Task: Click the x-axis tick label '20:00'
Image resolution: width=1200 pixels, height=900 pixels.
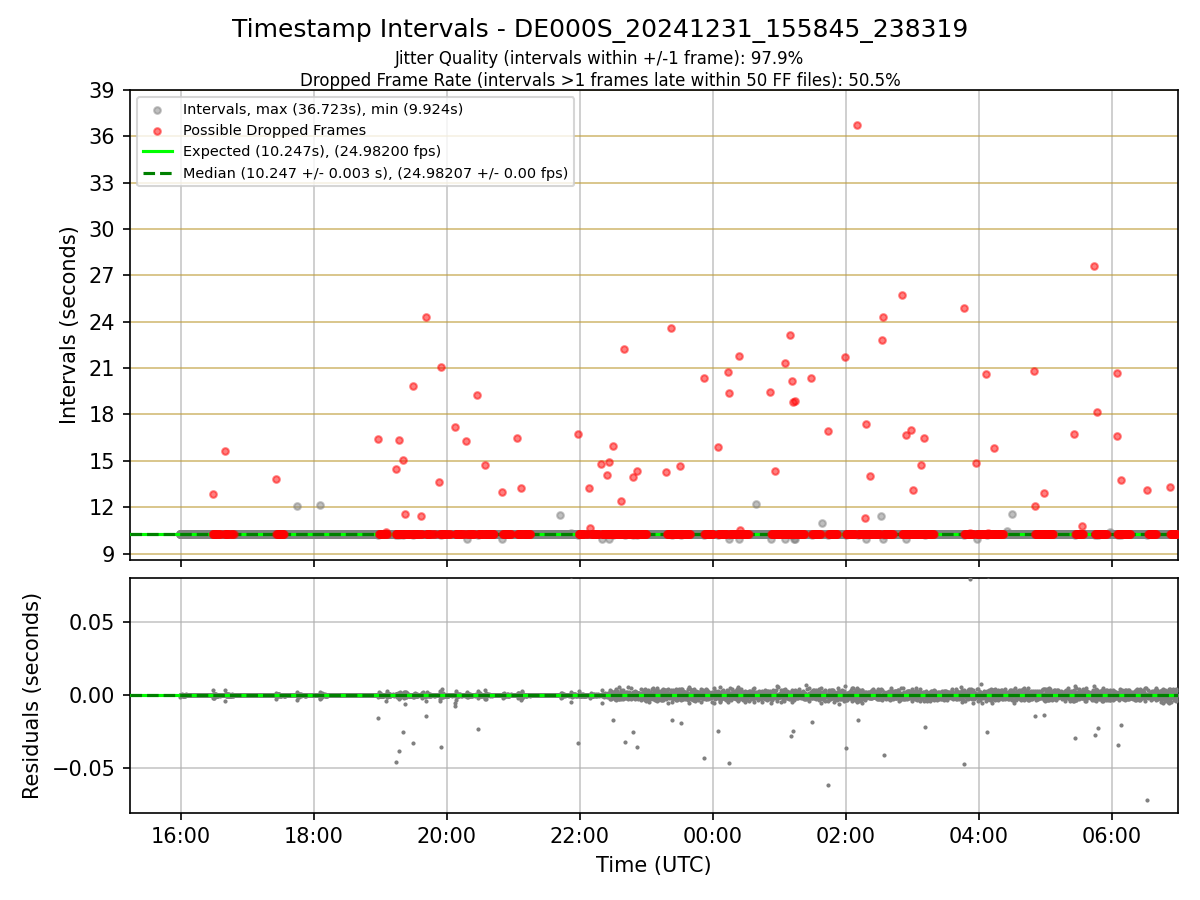Action: pos(447,835)
